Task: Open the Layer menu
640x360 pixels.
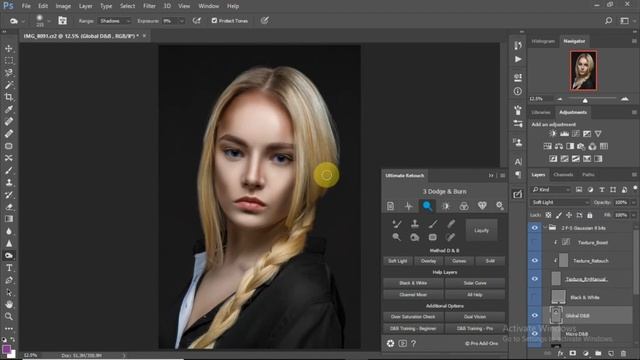Action: 85,6
